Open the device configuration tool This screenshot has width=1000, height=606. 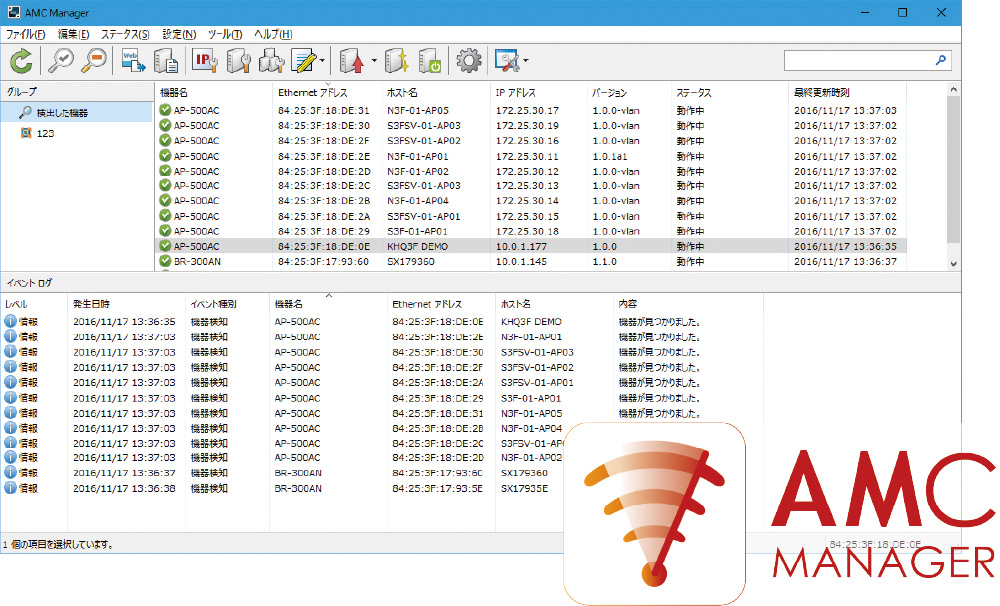pyautogui.click(x=238, y=60)
